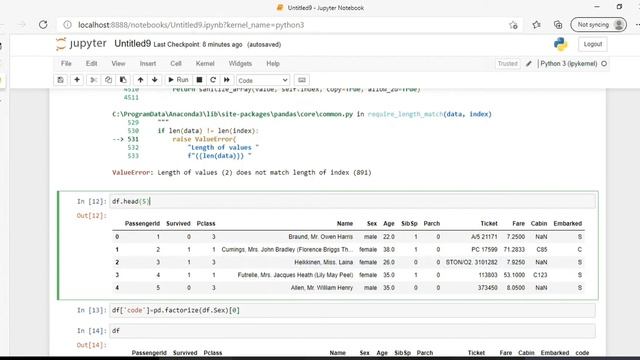
Task: Open the cell type Code dropdown
Action: (x=263, y=80)
